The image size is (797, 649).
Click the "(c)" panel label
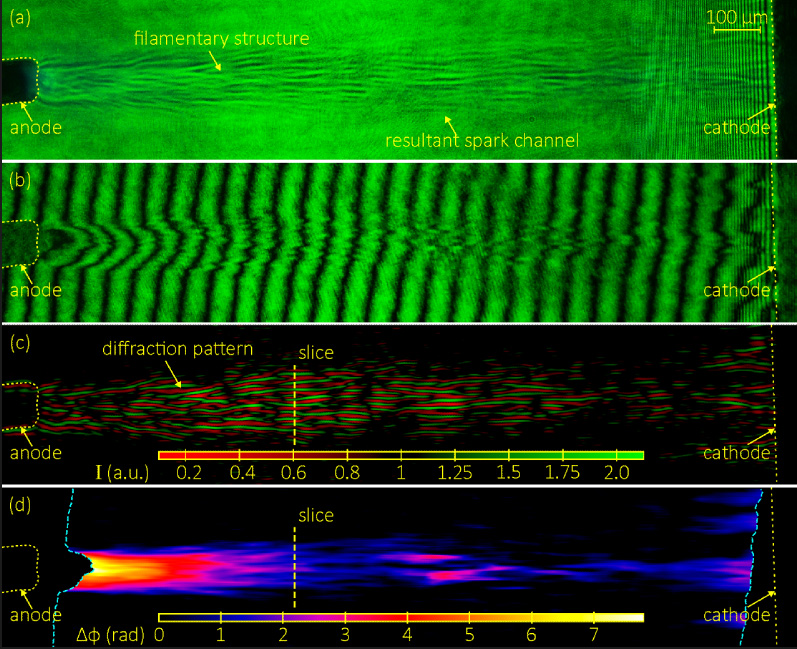20,343
